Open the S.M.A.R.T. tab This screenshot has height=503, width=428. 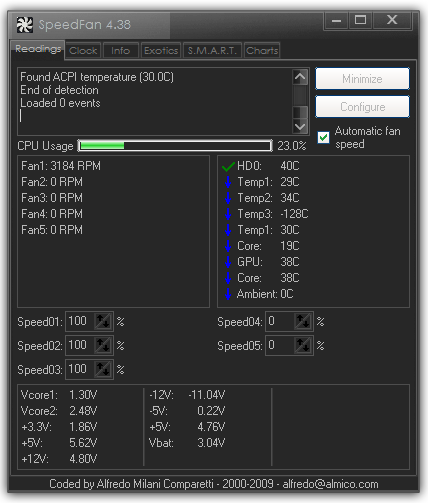click(212, 51)
